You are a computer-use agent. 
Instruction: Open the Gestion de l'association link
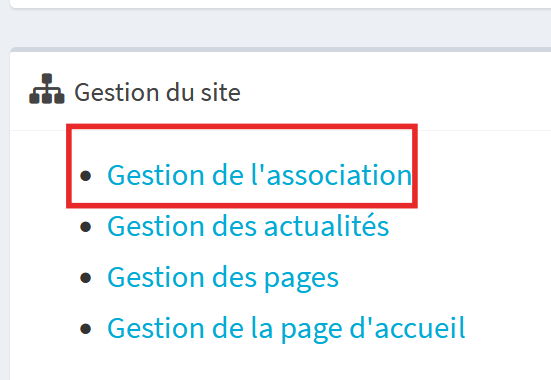(259, 175)
